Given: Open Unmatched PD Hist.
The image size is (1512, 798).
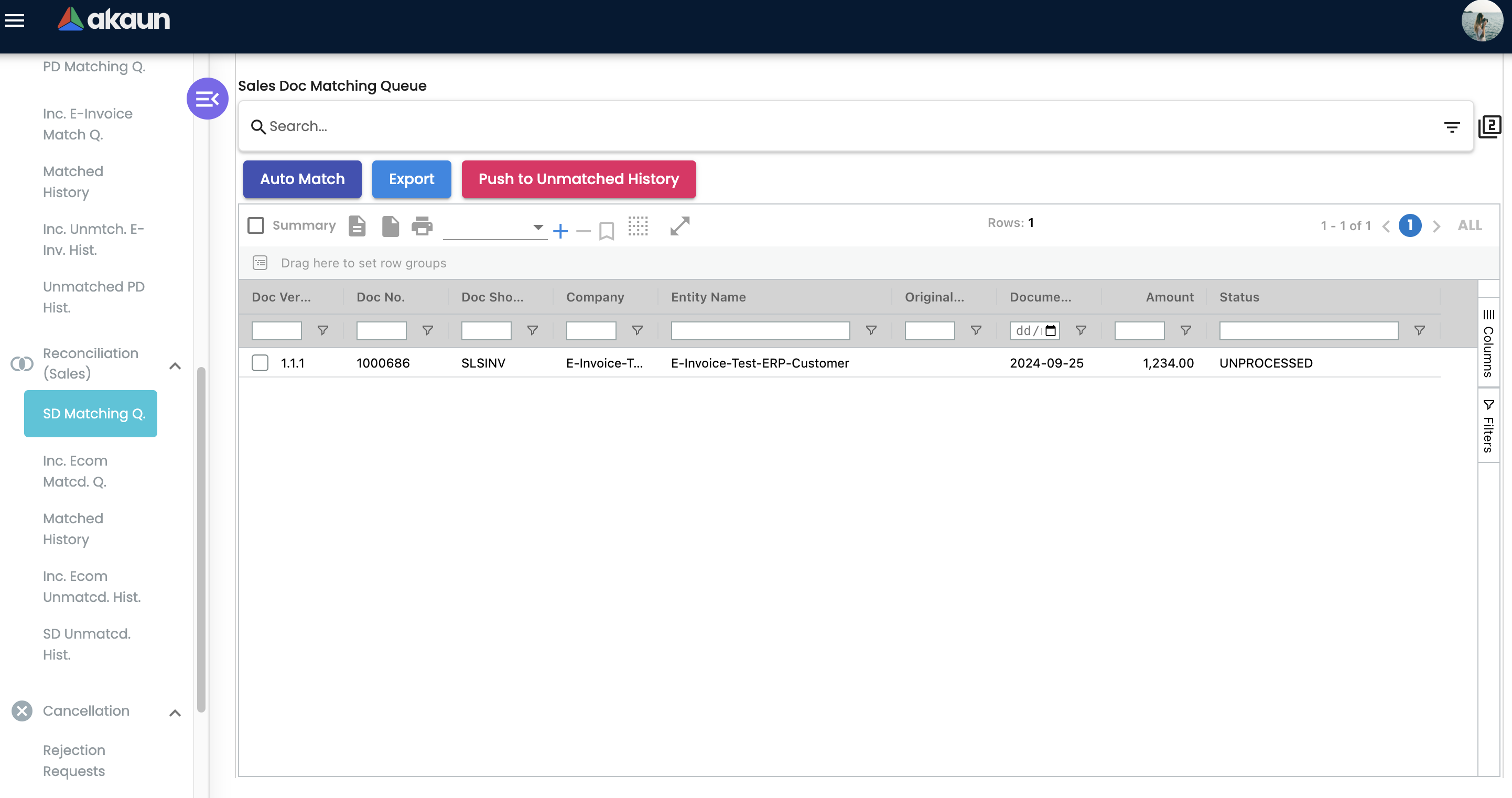Looking at the screenshot, I should [93, 297].
